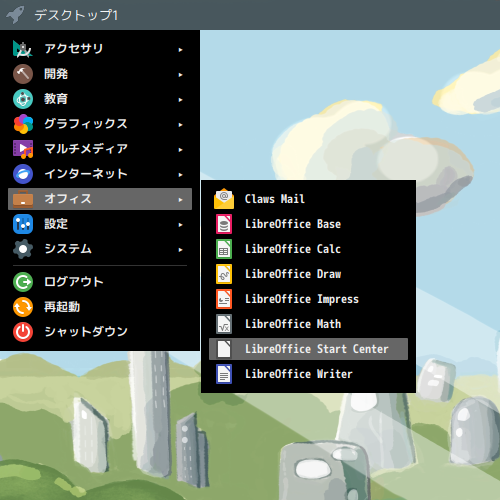Click the green ログアウト icon

23,282
